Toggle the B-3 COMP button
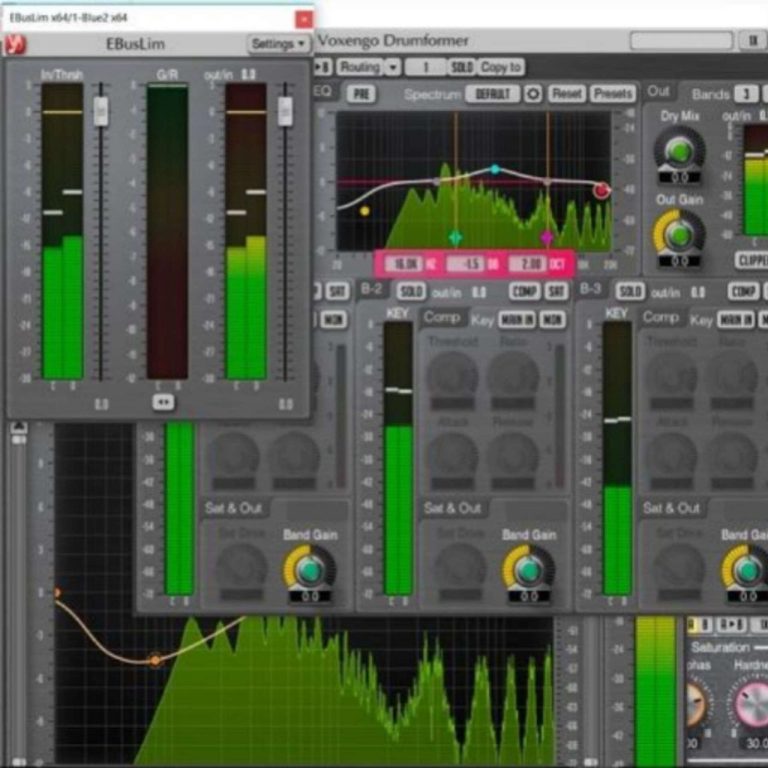The image size is (768, 768). (743, 292)
